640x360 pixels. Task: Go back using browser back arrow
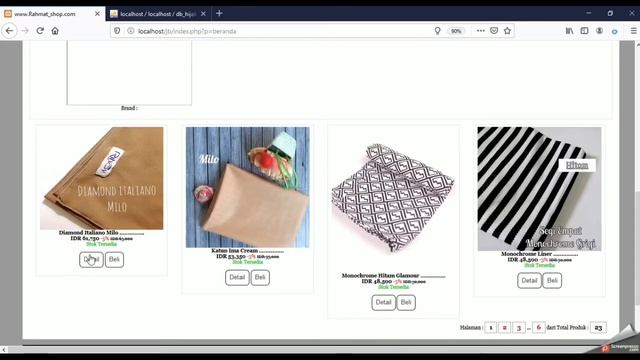pyautogui.click(x=9, y=31)
